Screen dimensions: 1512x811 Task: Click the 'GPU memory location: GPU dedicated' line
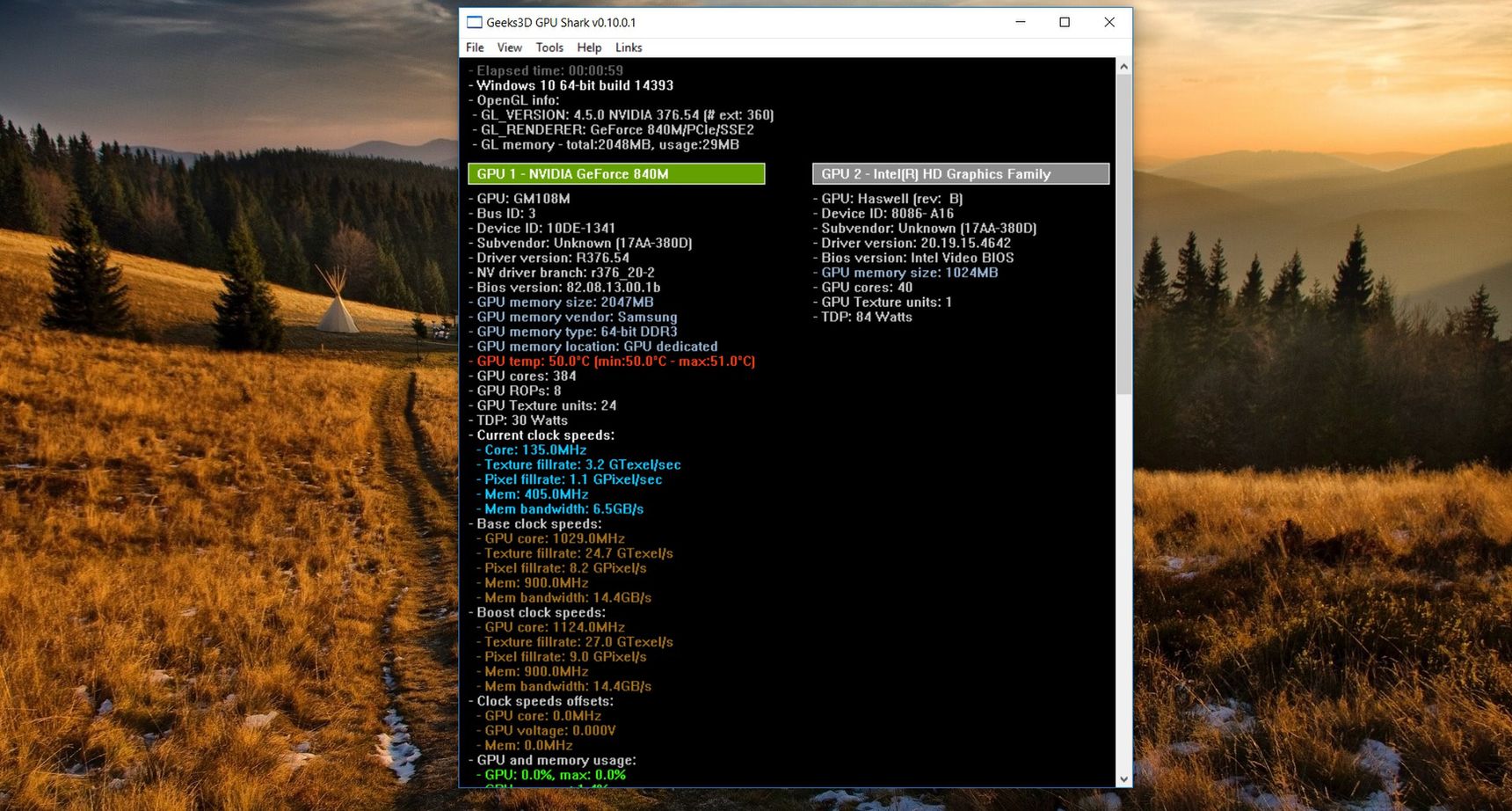592,347
